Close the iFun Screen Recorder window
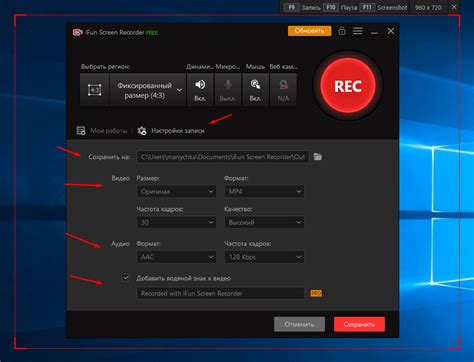 [391, 31]
